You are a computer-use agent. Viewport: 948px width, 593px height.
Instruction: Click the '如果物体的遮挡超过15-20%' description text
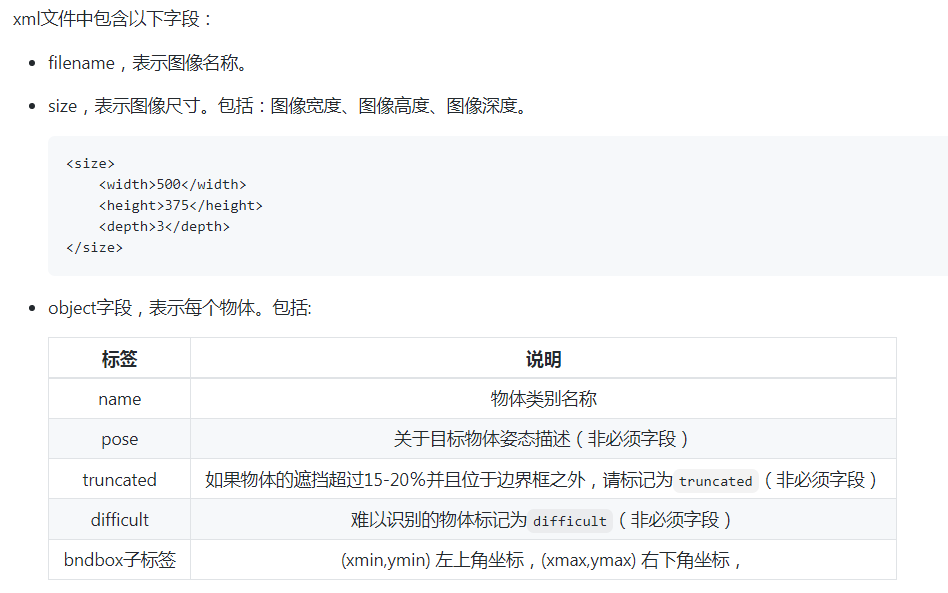tap(438, 480)
